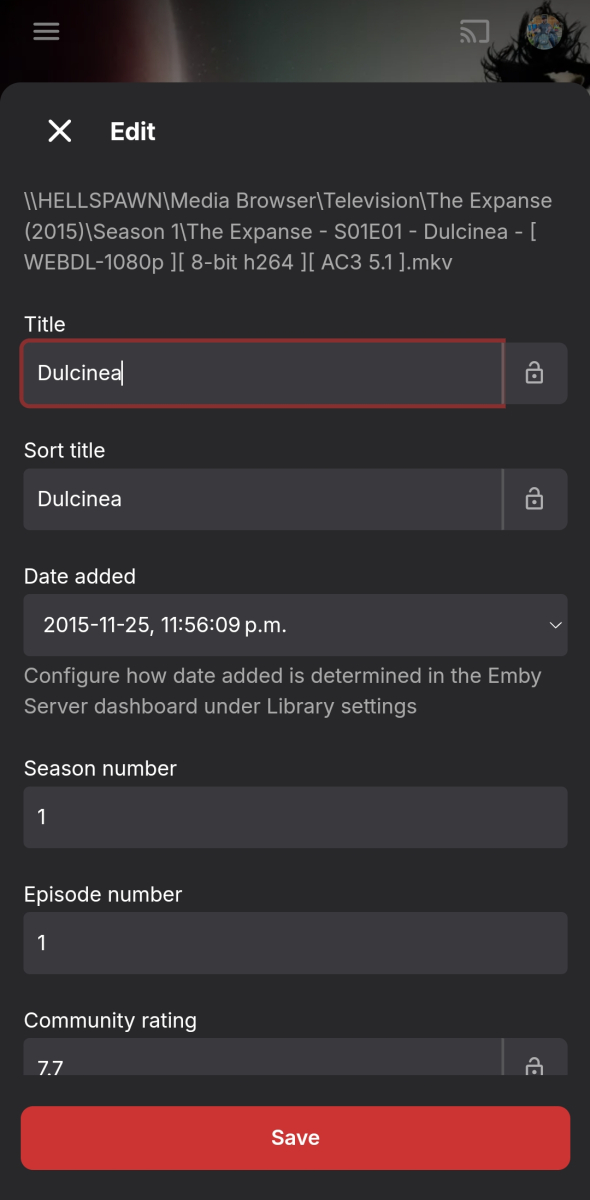
Task: Click the chevron on the Date added field
Action: pos(556,625)
